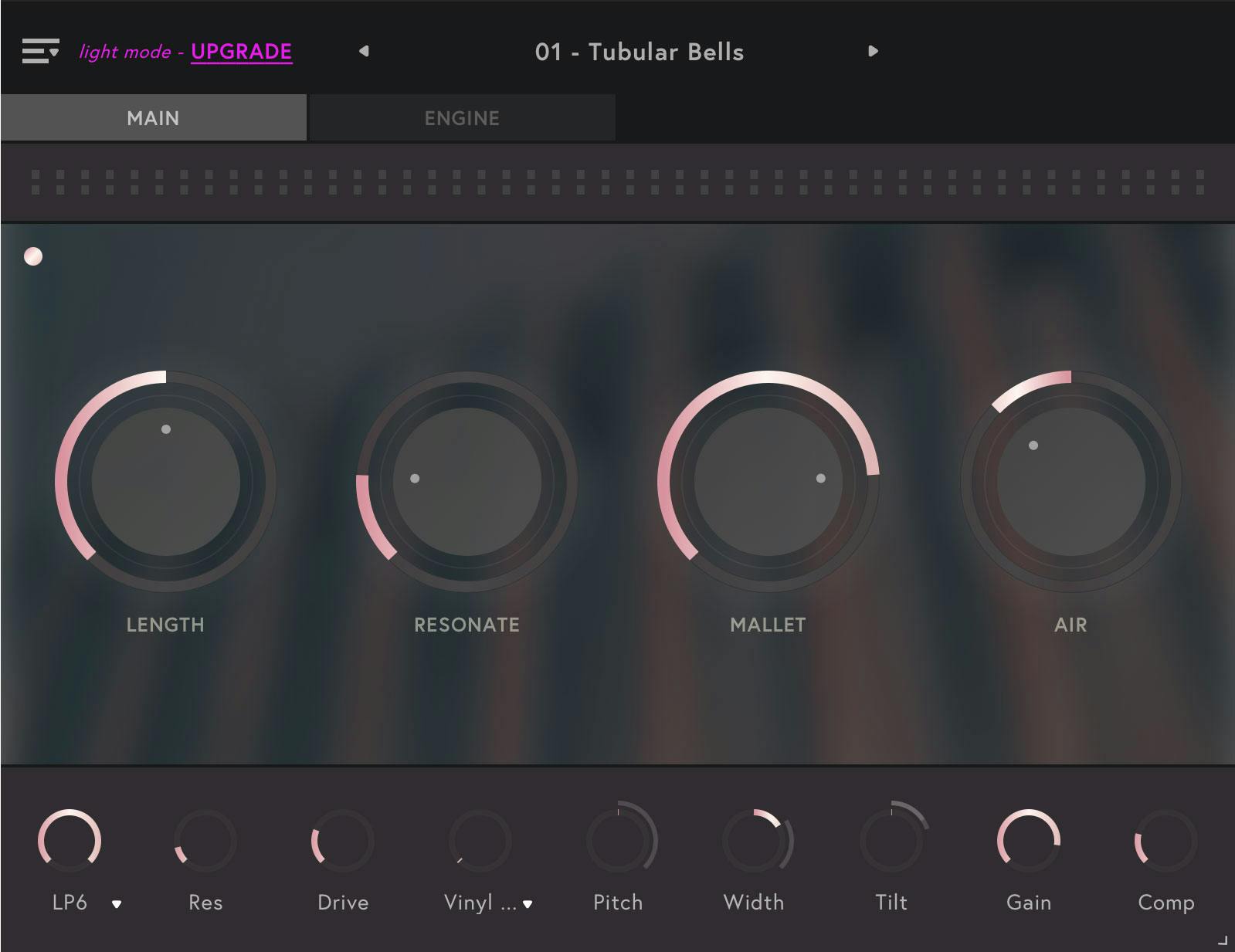Click the Res label

[x=205, y=903]
